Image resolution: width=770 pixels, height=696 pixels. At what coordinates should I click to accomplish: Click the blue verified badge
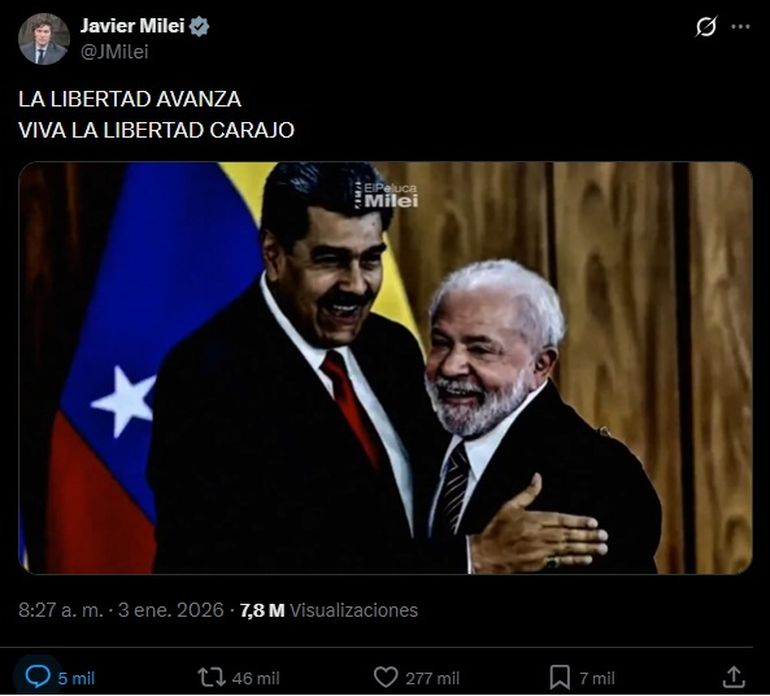[199, 26]
